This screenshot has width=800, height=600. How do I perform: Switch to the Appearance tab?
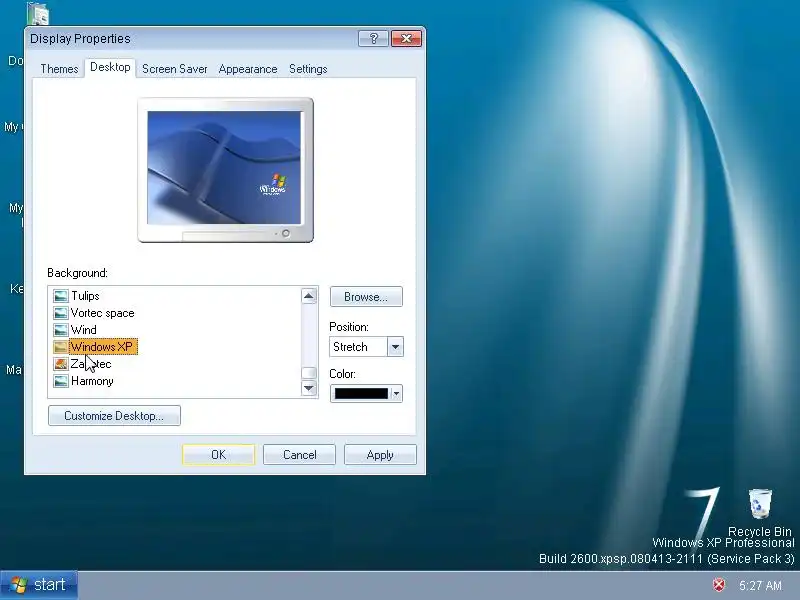click(x=248, y=69)
